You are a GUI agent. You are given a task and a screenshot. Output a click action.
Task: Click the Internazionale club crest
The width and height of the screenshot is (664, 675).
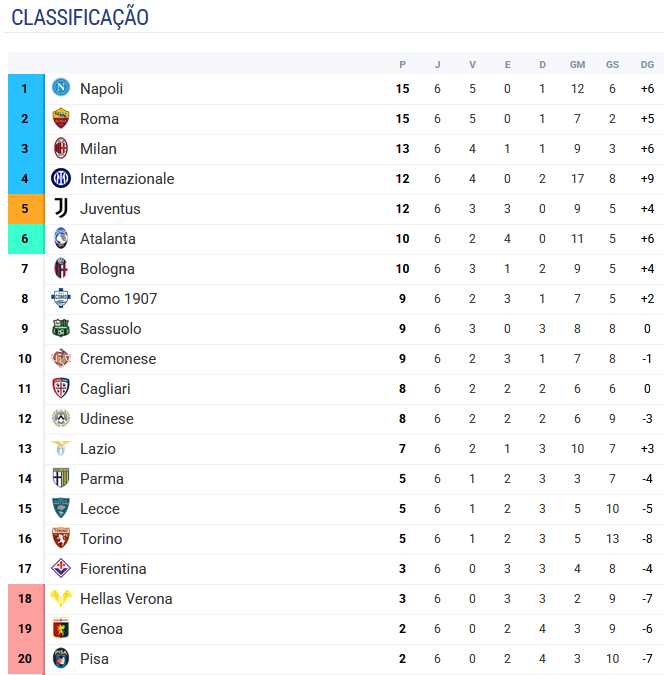coord(61,178)
